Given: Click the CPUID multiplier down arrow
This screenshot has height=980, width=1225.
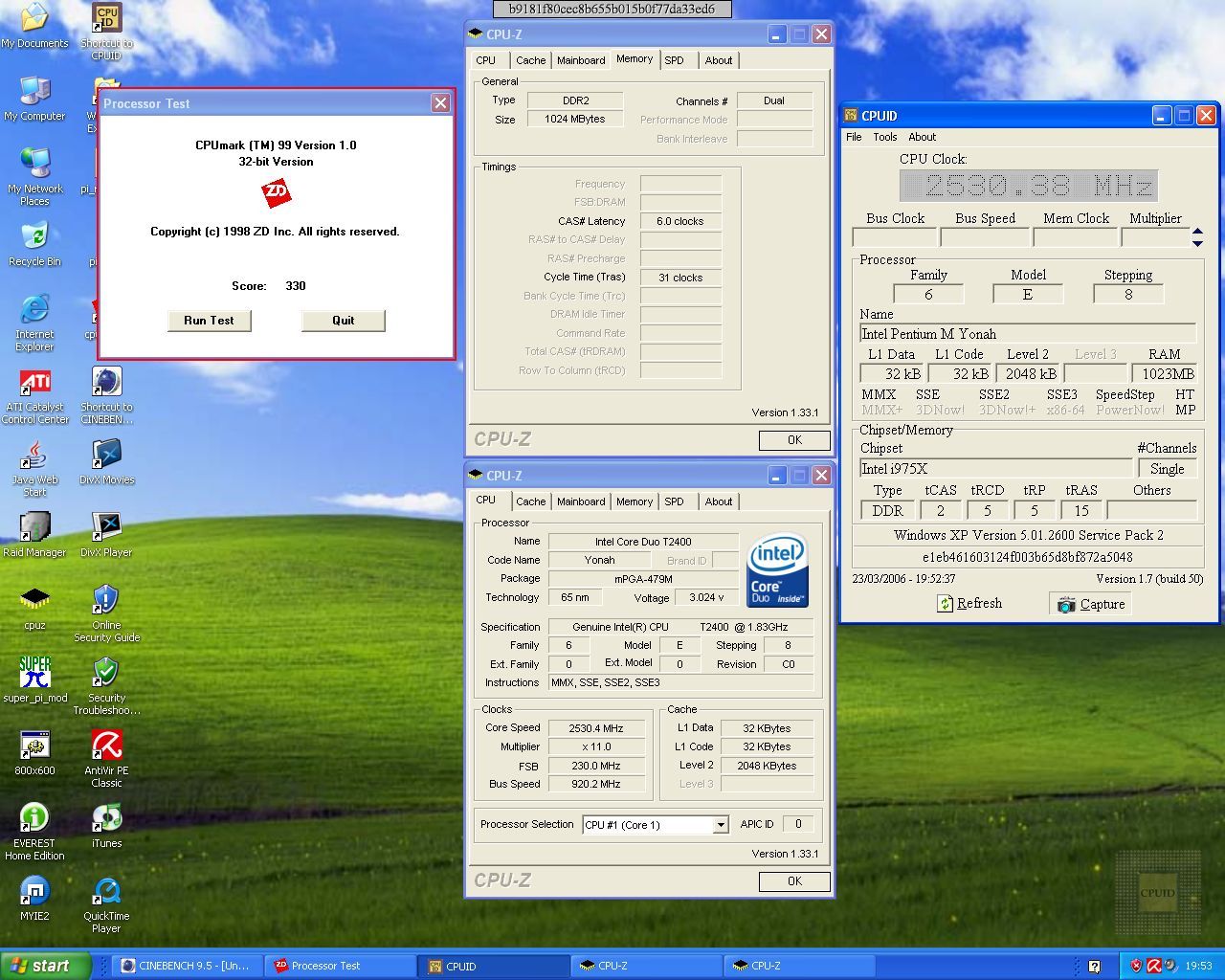Looking at the screenshot, I should 1197,243.
